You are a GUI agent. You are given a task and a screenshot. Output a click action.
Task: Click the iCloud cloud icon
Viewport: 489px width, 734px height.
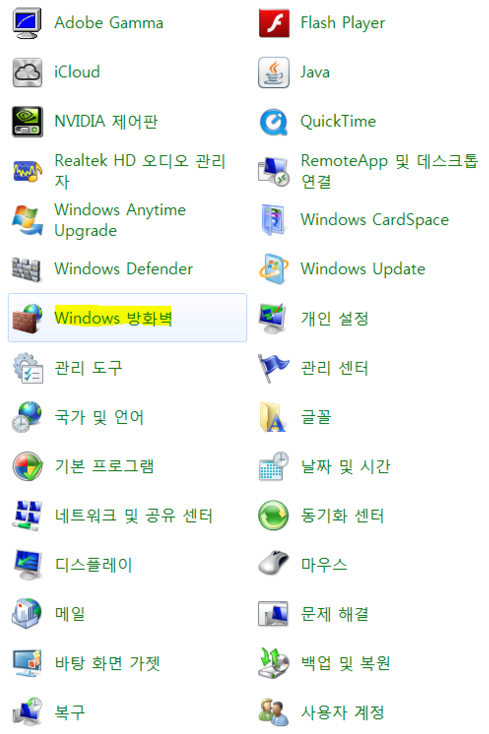pos(27,72)
